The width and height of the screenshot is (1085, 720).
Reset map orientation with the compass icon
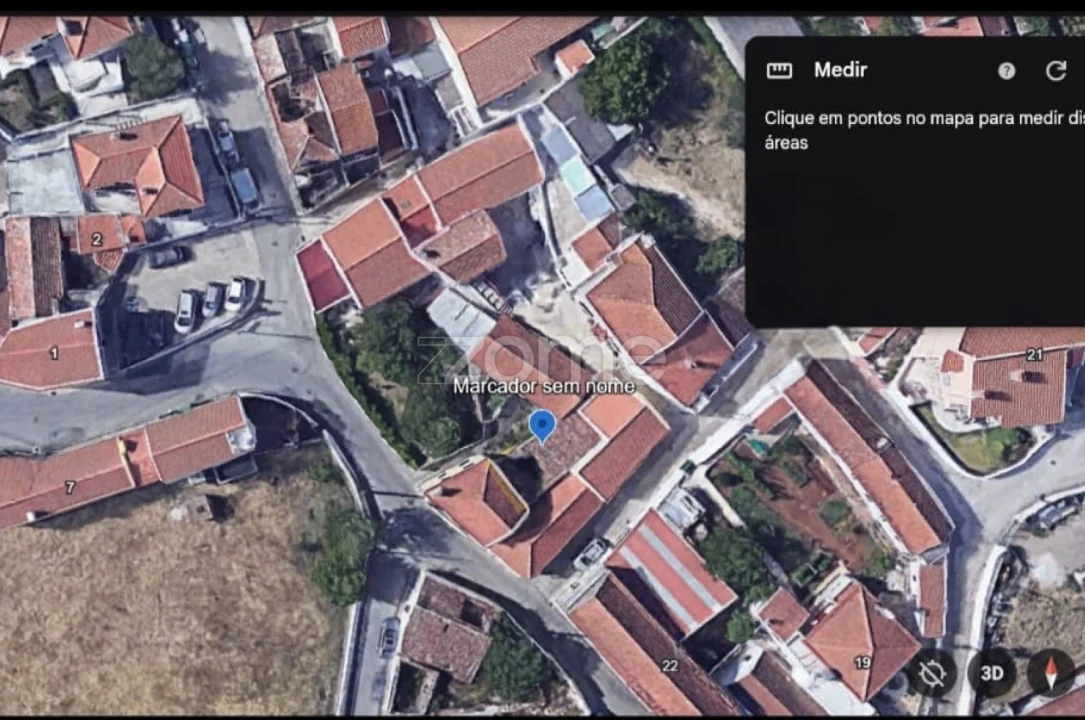coord(1050,672)
